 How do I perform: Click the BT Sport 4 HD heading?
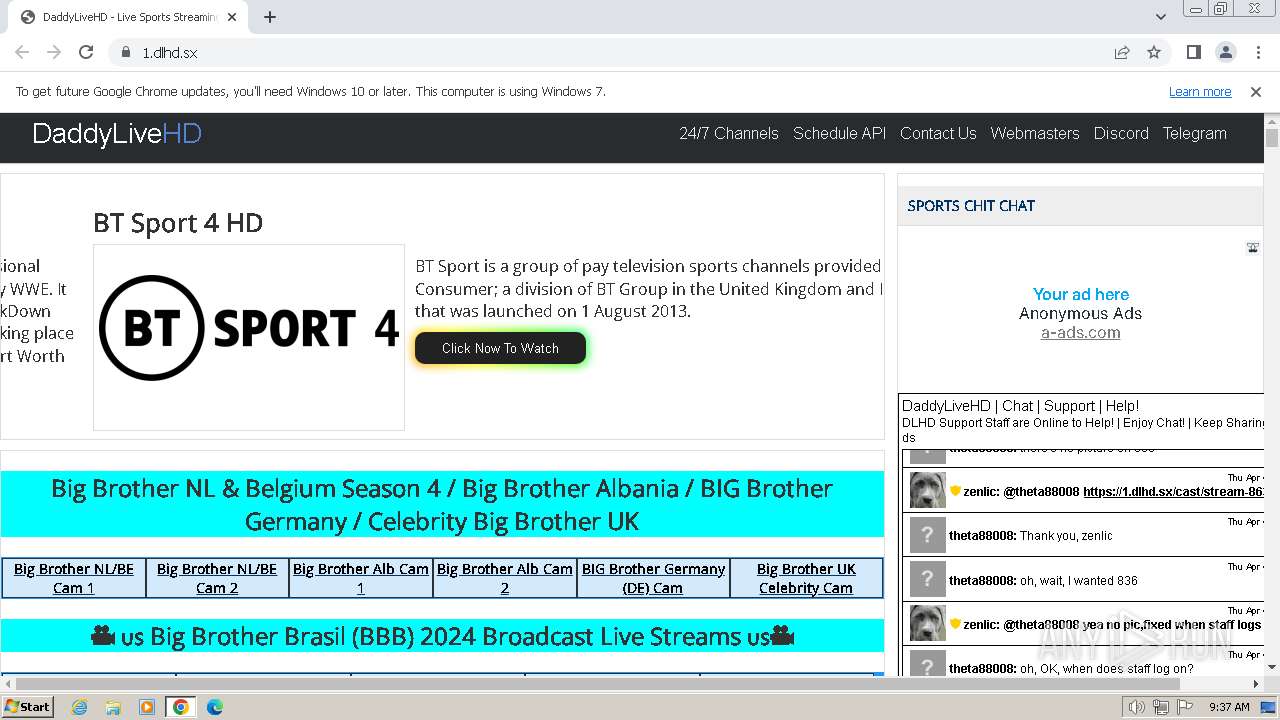tap(178, 222)
